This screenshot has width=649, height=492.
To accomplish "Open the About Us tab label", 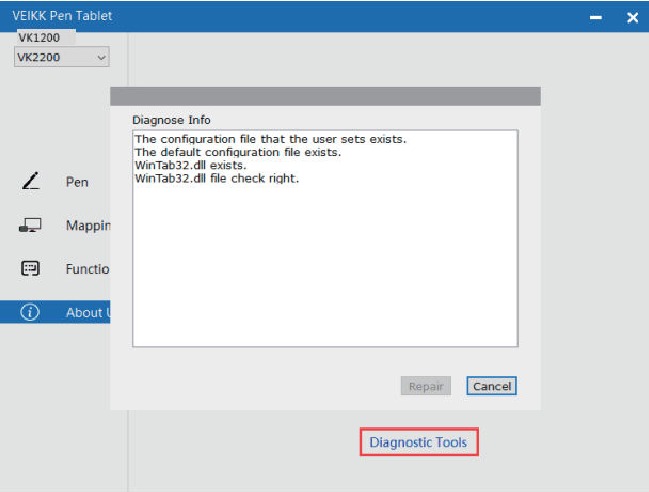I will coord(88,312).
